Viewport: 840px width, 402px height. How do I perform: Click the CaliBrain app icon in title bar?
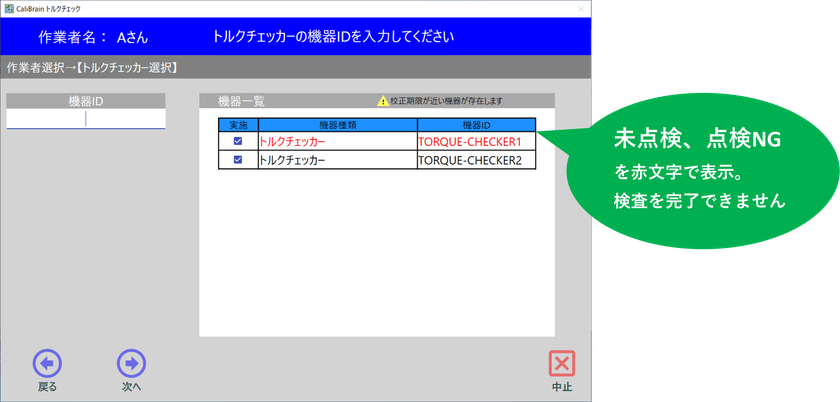(x=9, y=9)
